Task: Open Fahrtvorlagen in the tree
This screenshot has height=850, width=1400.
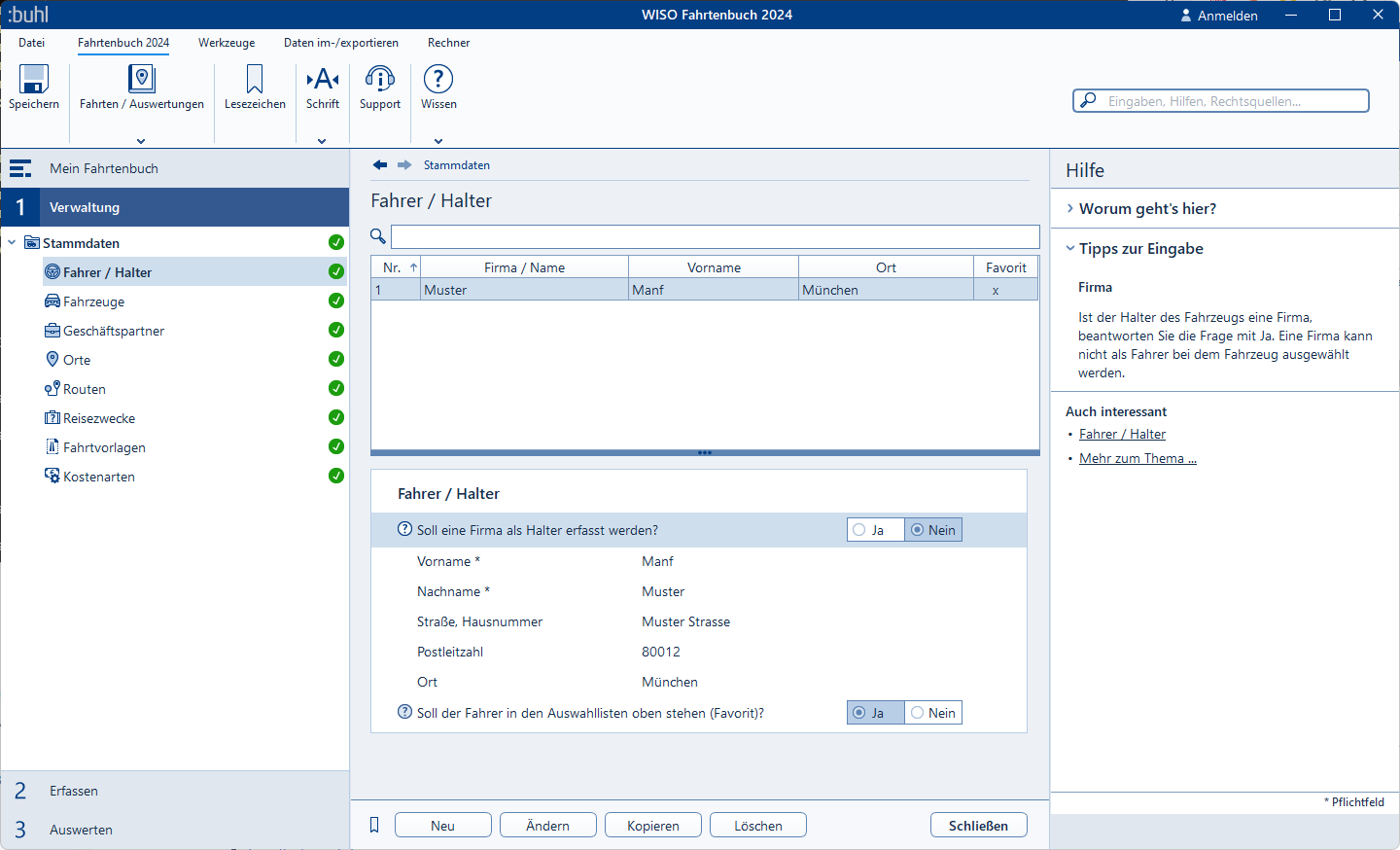Action: point(104,447)
